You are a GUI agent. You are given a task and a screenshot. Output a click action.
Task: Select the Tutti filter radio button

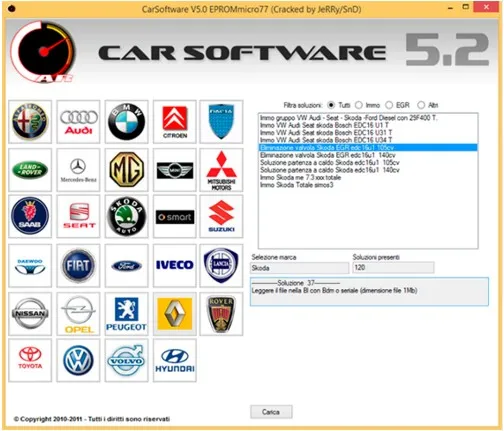tap(331, 105)
